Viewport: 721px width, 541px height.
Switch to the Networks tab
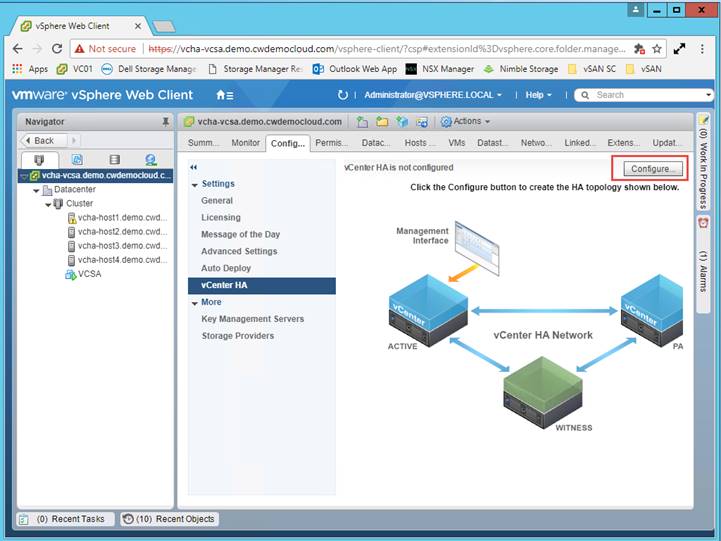click(x=536, y=143)
